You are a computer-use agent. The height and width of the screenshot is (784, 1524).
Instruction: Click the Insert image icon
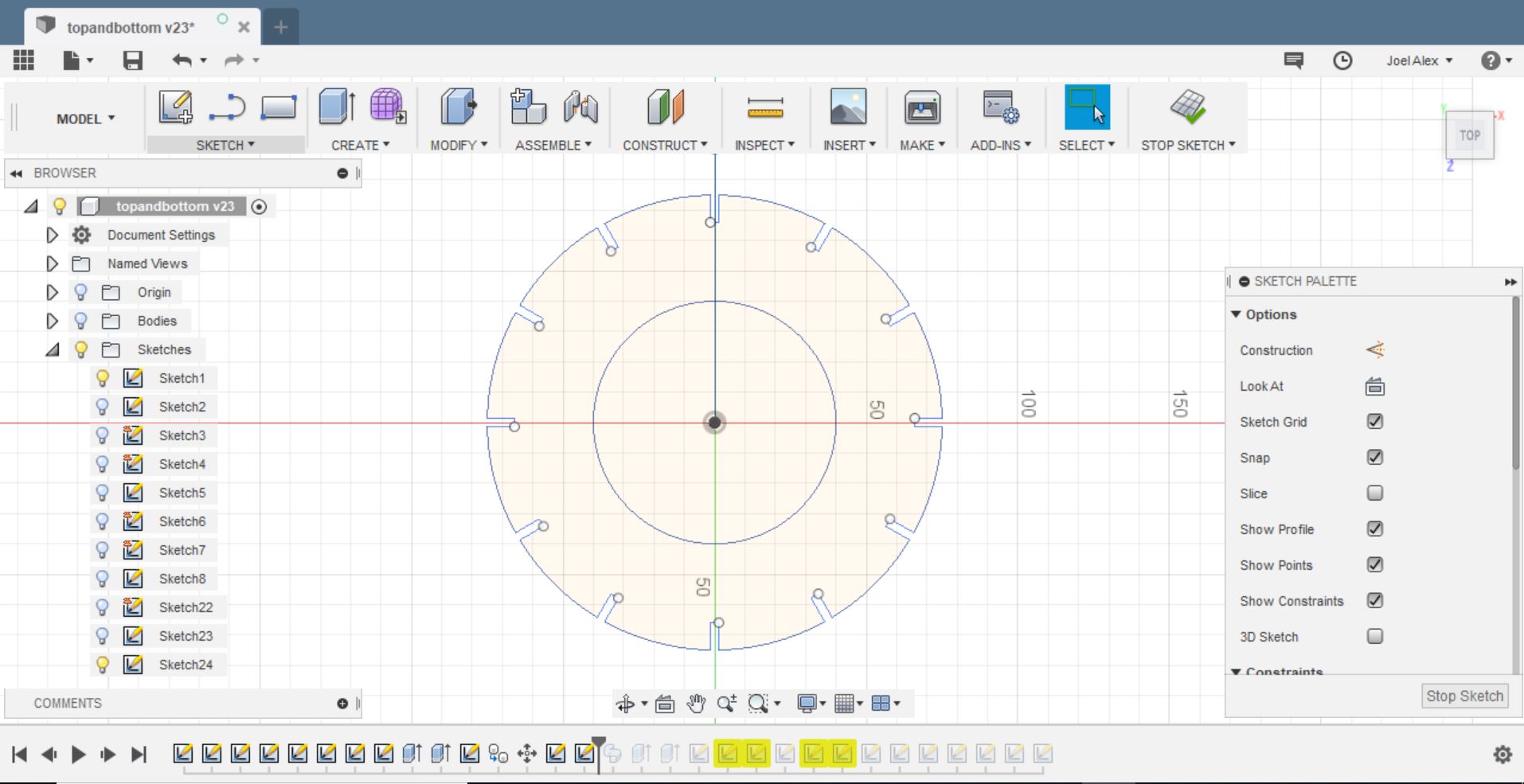[x=848, y=107]
